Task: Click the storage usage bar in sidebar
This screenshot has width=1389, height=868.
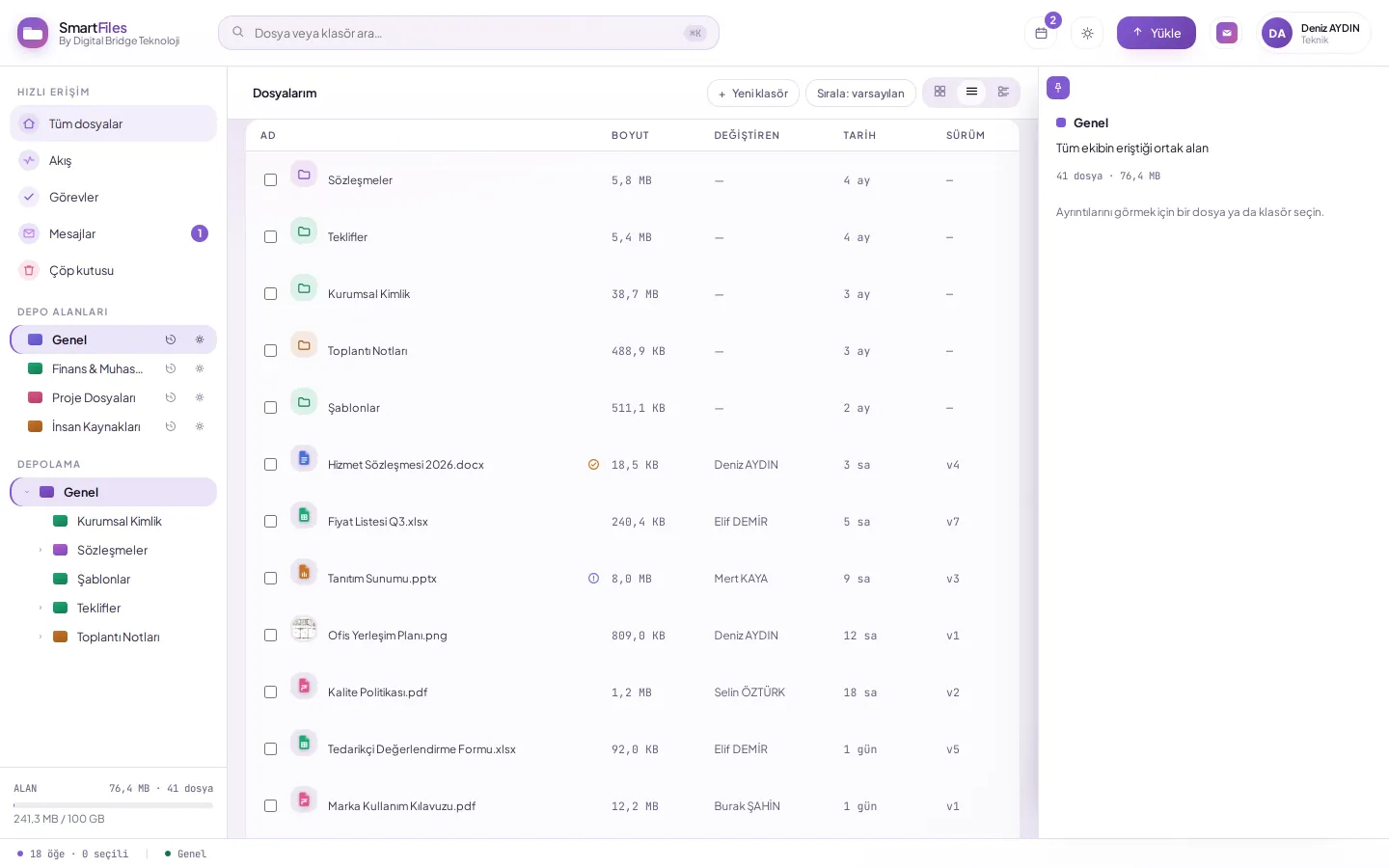Action: click(114, 804)
